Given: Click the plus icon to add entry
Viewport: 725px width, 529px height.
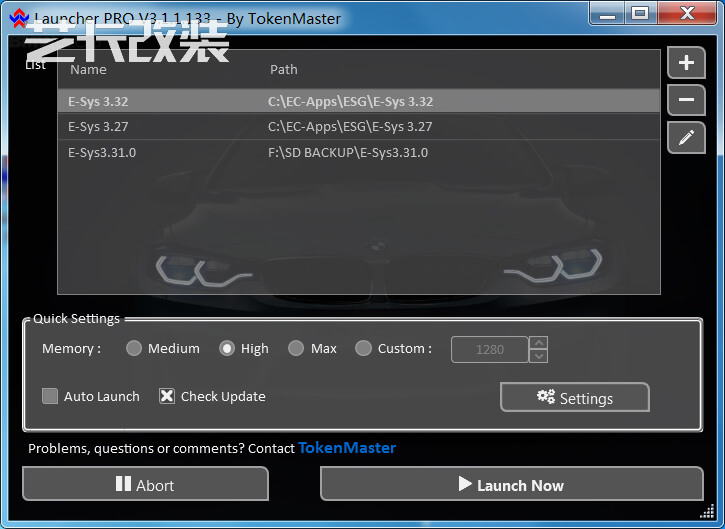Looking at the screenshot, I should pyautogui.click(x=686, y=63).
